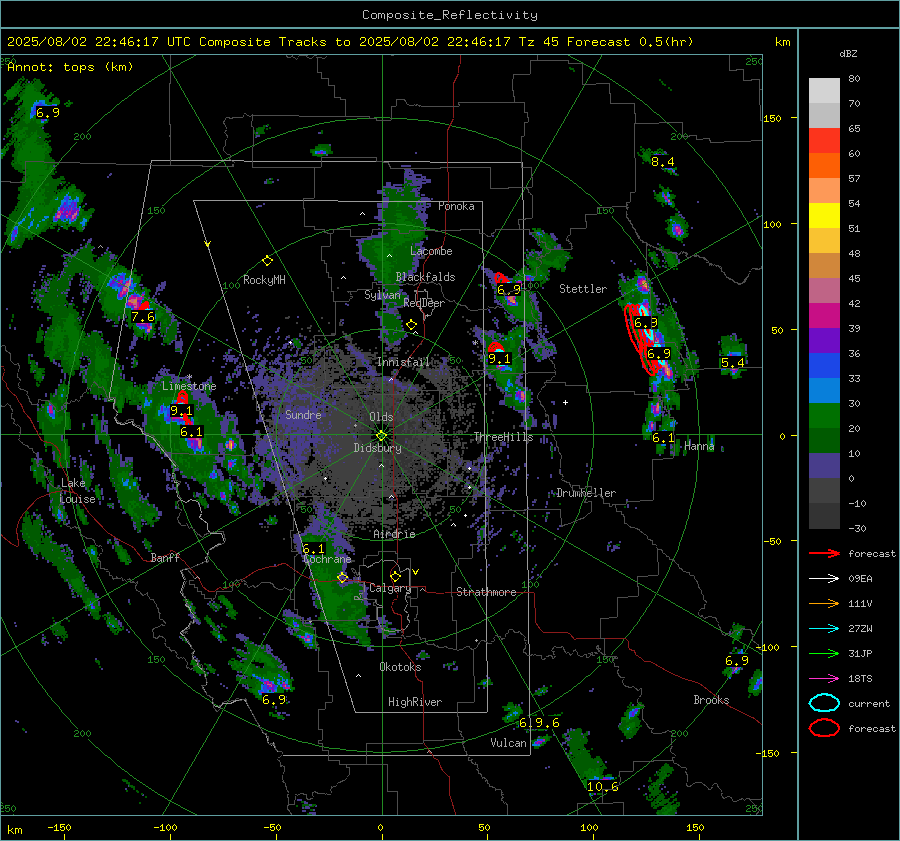900x841 pixels.
Task: Click the Blackfalds city label
Action: pos(425,277)
